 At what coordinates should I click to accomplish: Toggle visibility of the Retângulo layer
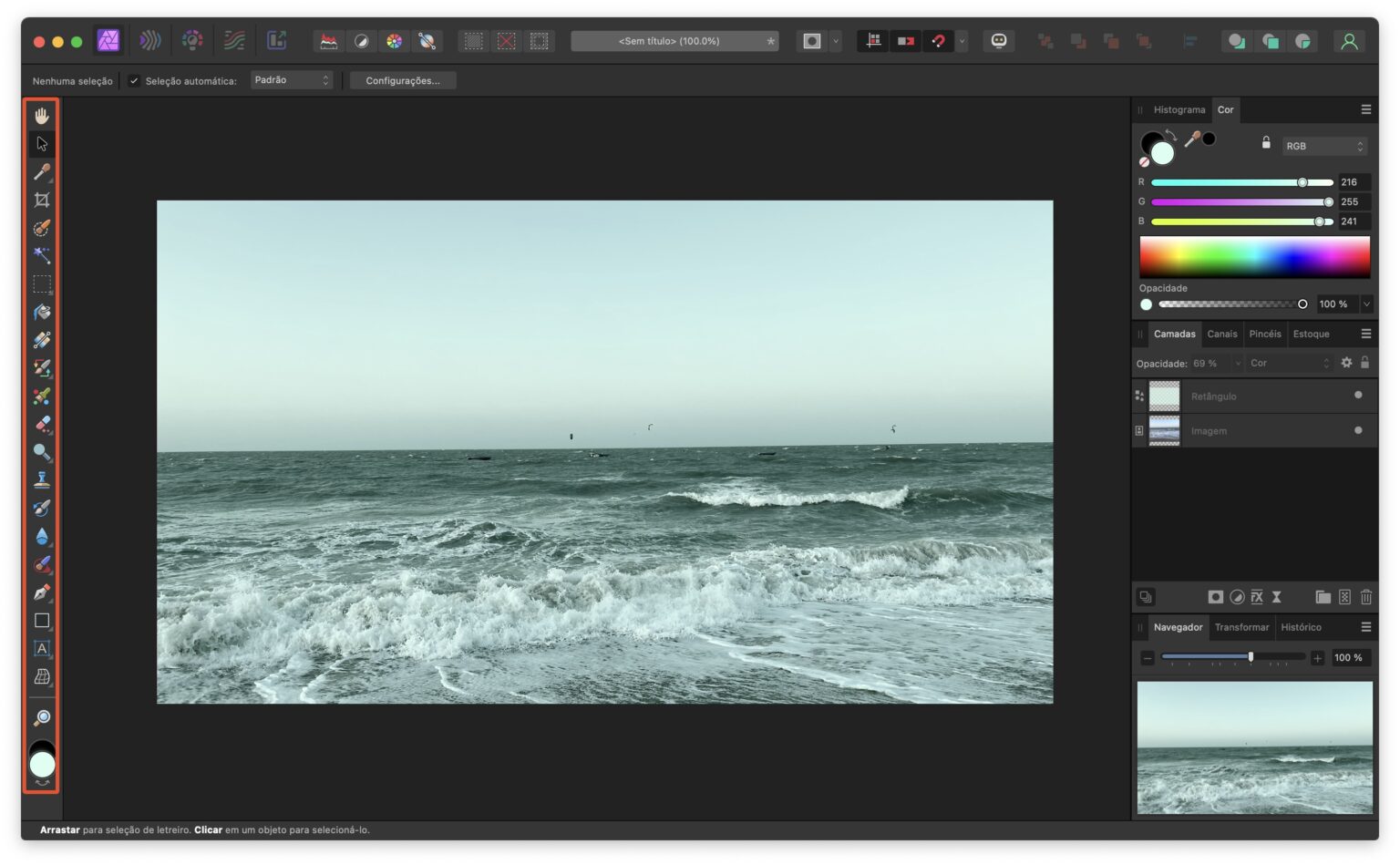pyautogui.click(x=1358, y=395)
